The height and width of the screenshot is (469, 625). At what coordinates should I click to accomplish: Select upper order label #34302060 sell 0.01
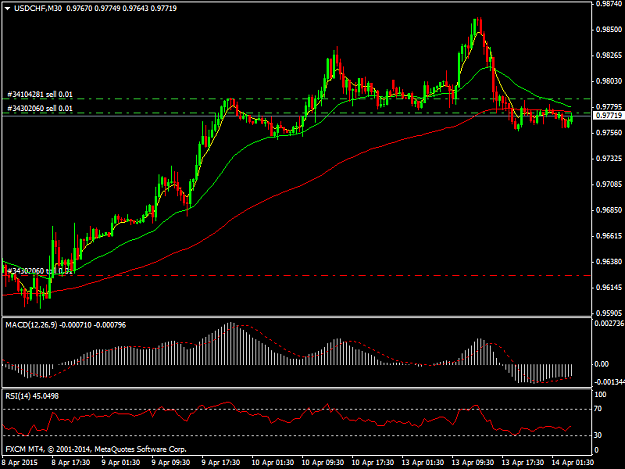[x=40, y=108]
